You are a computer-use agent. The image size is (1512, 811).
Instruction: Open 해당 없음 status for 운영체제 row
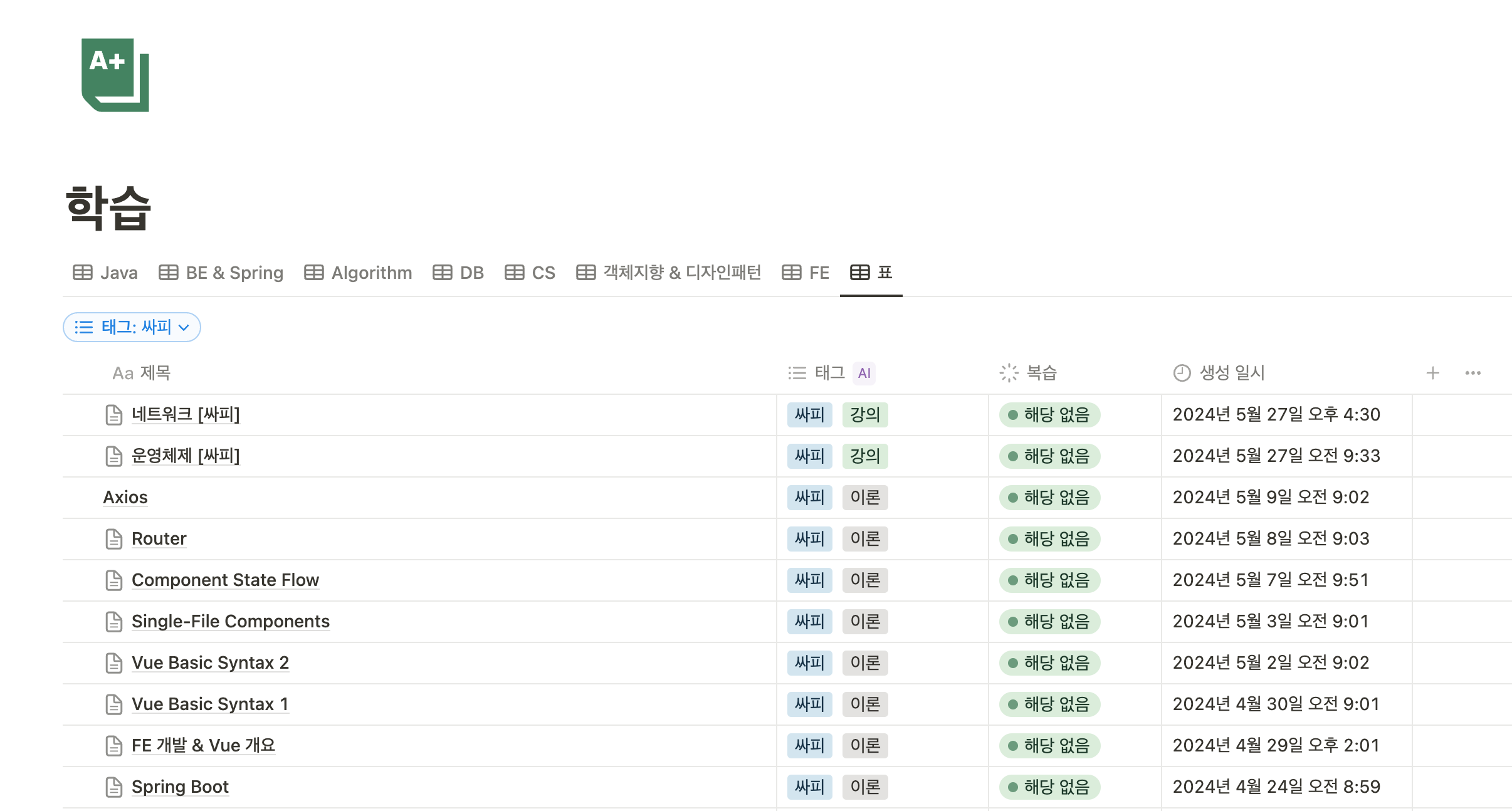[x=1049, y=456]
